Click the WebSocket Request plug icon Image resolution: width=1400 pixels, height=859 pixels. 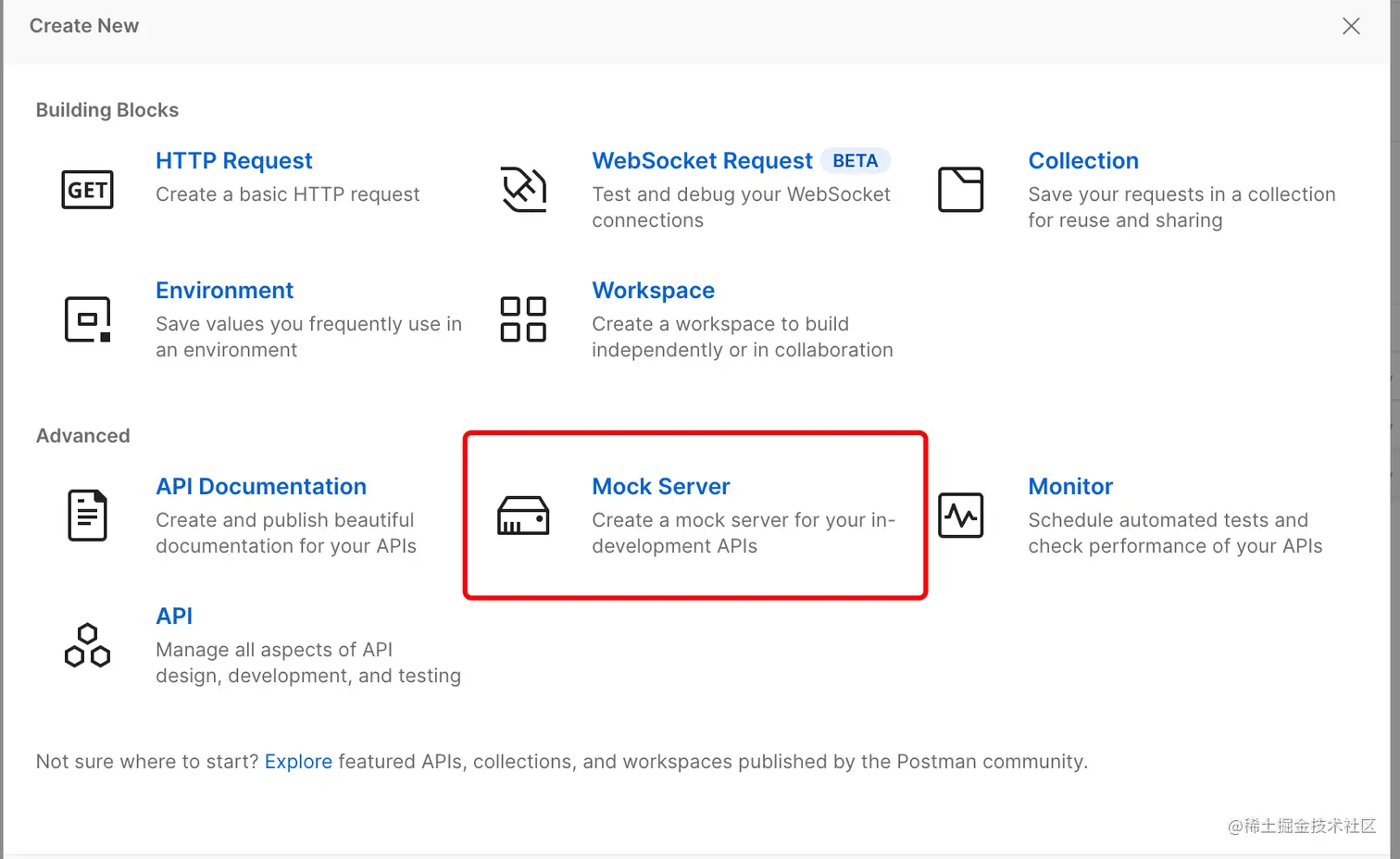(x=523, y=190)
